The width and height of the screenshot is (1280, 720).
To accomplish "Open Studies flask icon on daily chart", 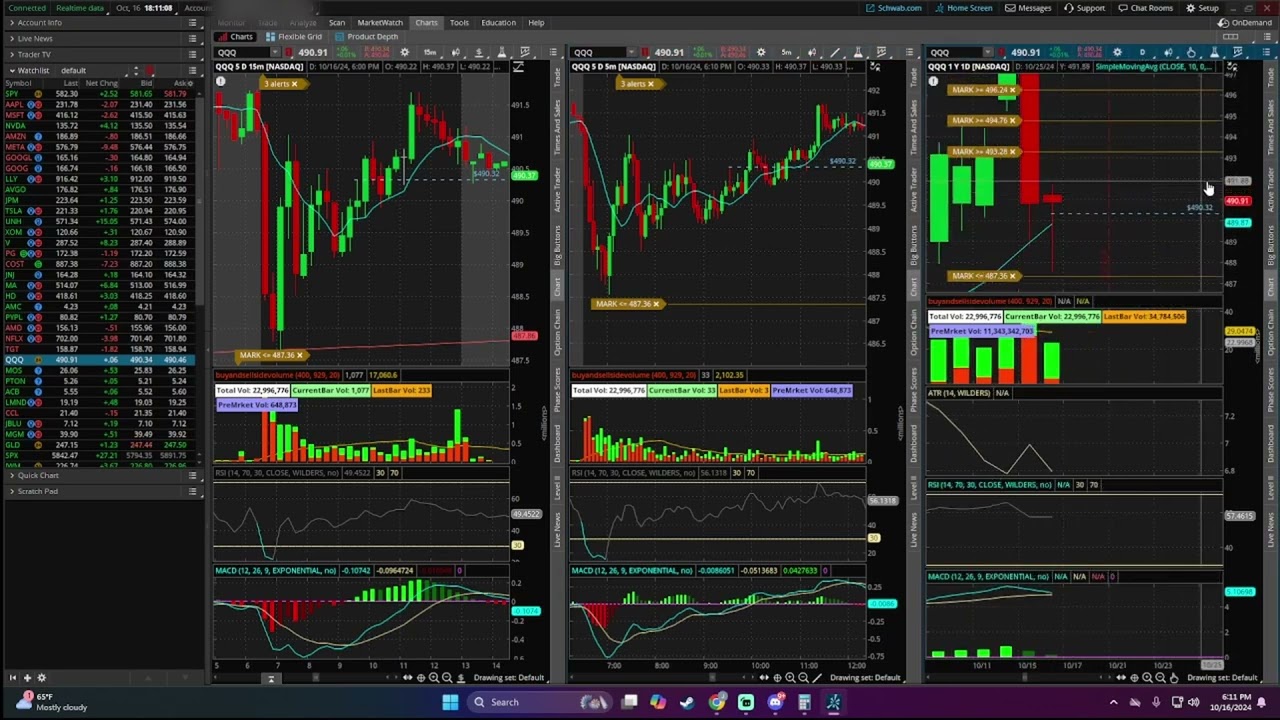I will 1214,52.
